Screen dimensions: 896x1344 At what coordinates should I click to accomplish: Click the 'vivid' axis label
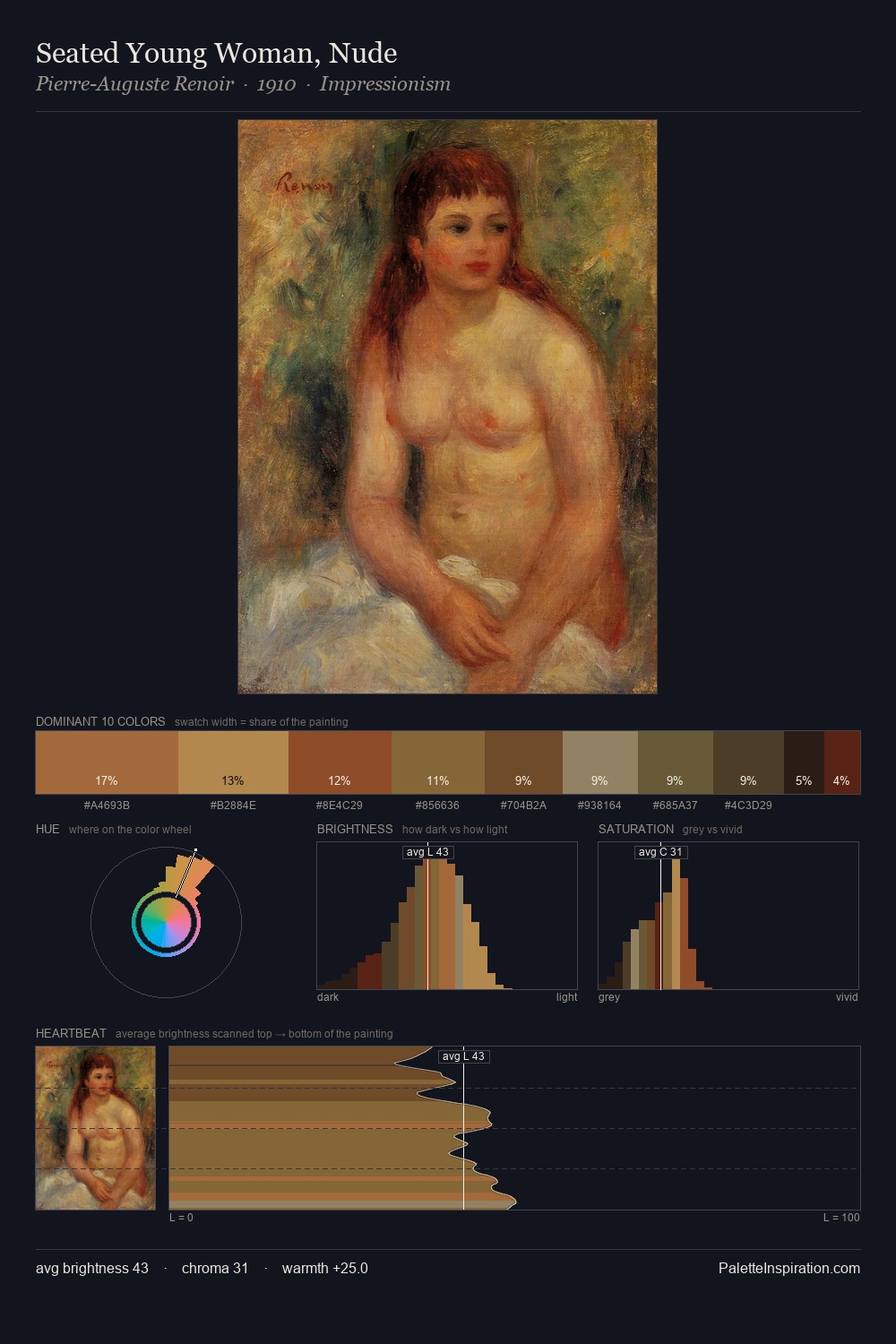847,996
